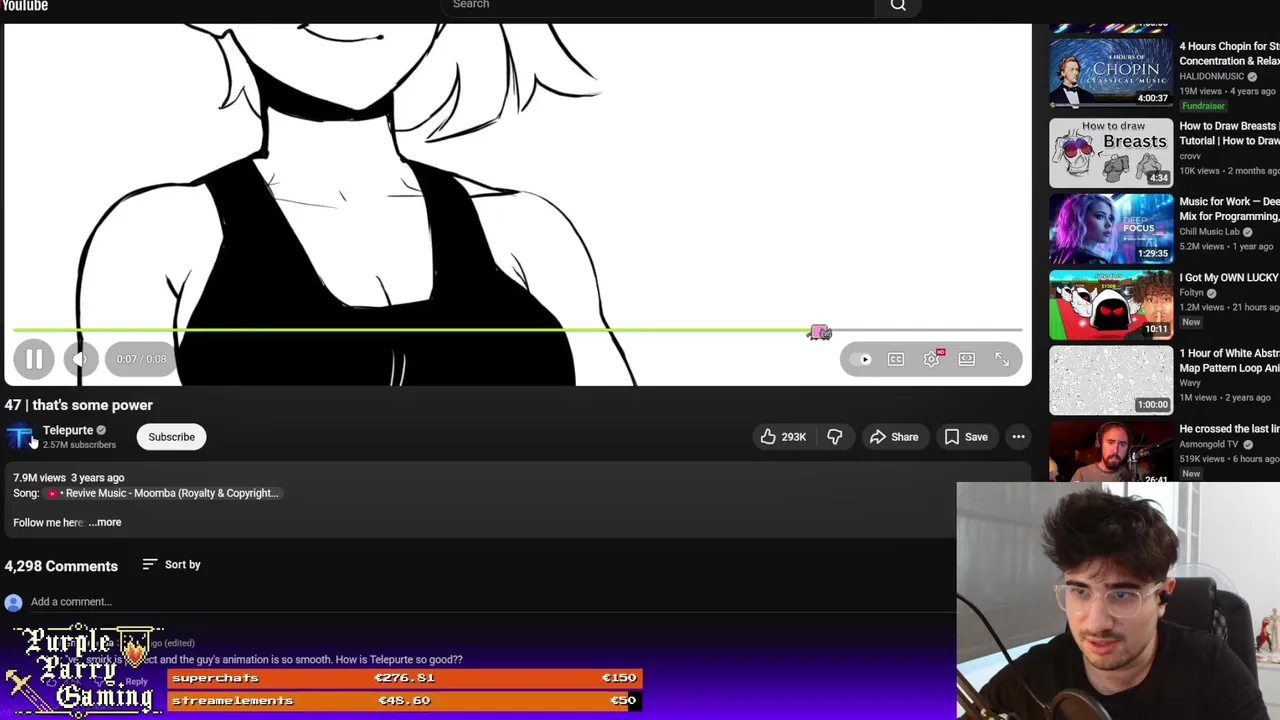Viewport: 1280px width, 720px height.
Task: Open the Revive Music Moomba song link
Action: (x=163, y=493)
